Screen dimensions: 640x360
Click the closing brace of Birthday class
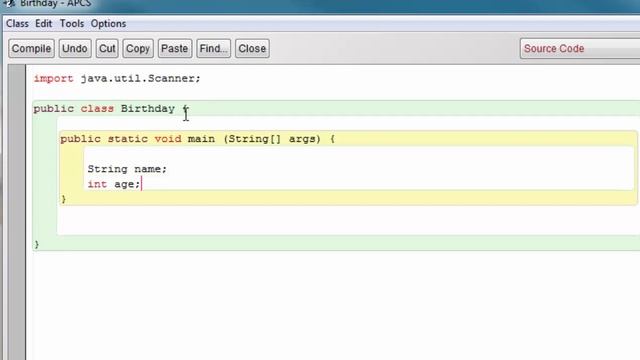[x=36, y=244]
